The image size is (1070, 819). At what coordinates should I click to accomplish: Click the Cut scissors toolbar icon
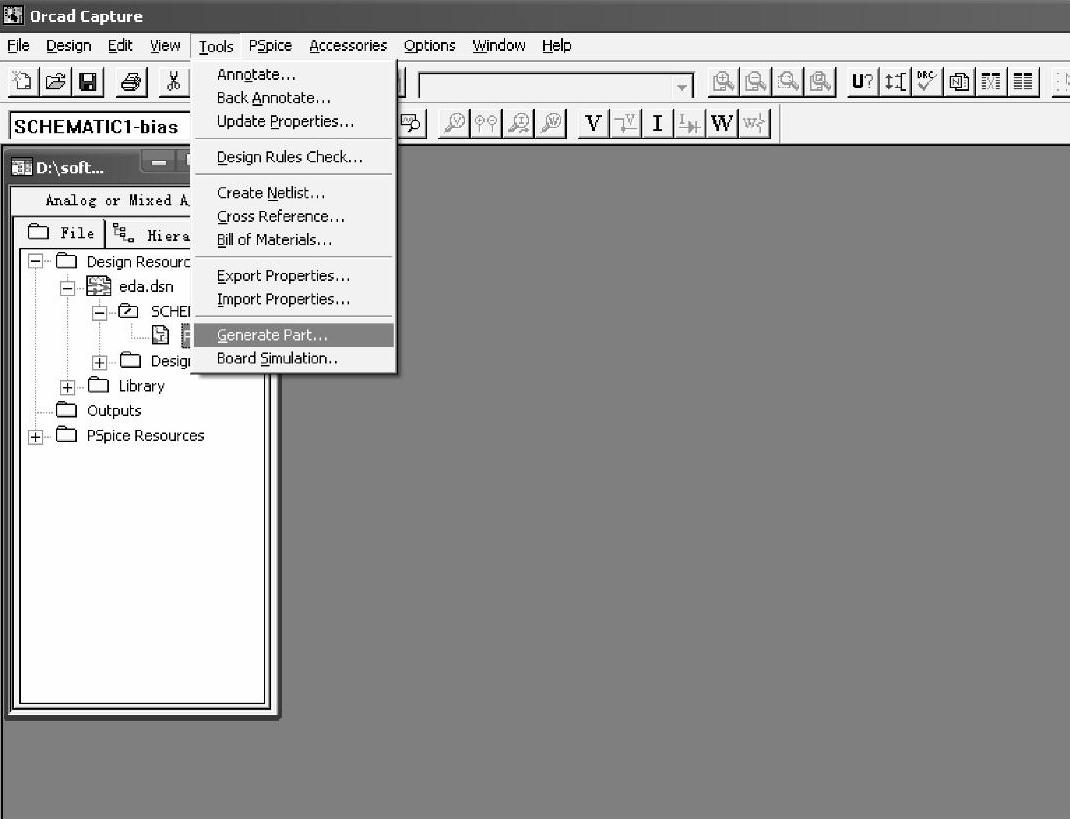pyautogui.click(x=174, y=82)
